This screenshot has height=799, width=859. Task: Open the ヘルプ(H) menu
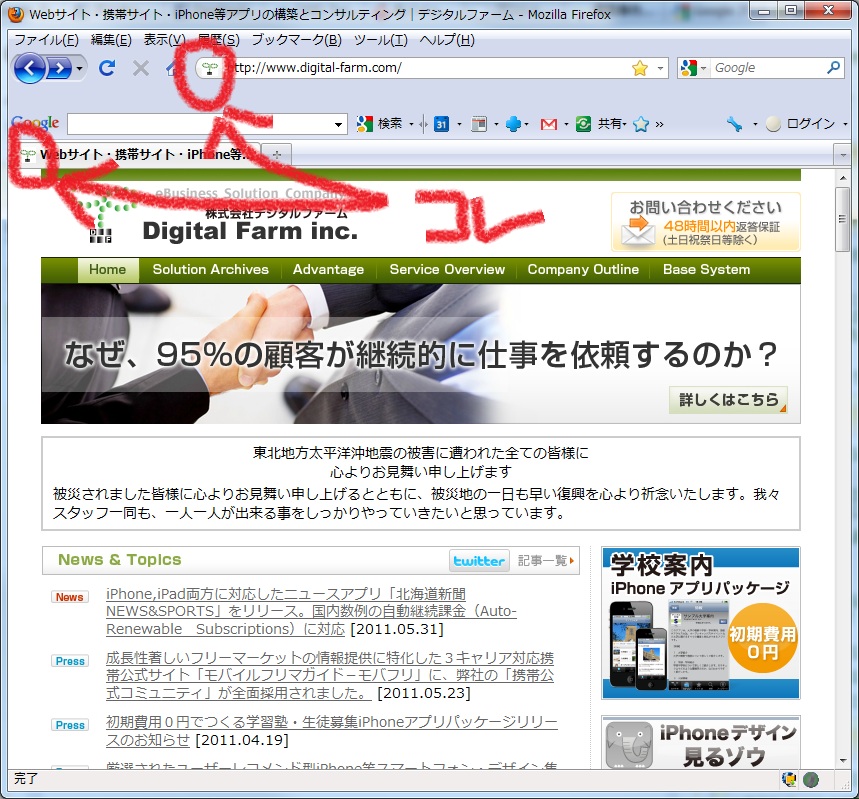pyautogui.click(x=447, y=40)
